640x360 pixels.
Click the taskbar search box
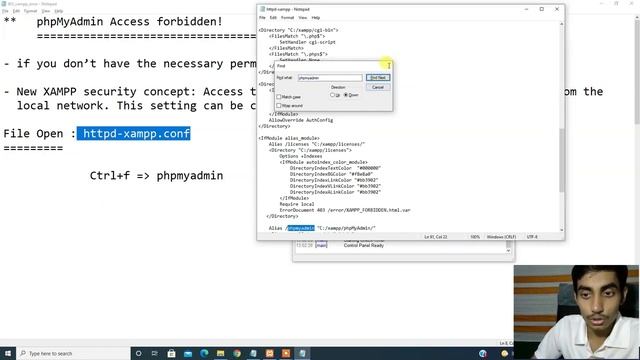click(73, 353)
